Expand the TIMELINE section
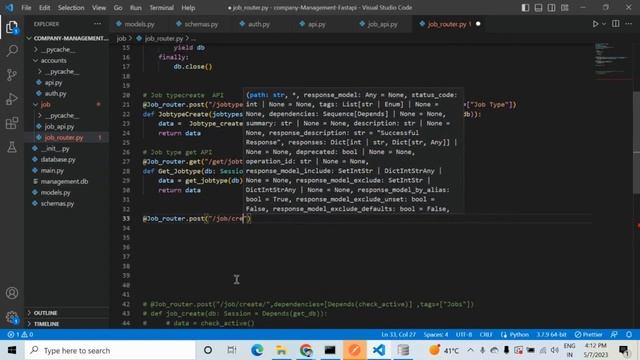 pos(46,324)
